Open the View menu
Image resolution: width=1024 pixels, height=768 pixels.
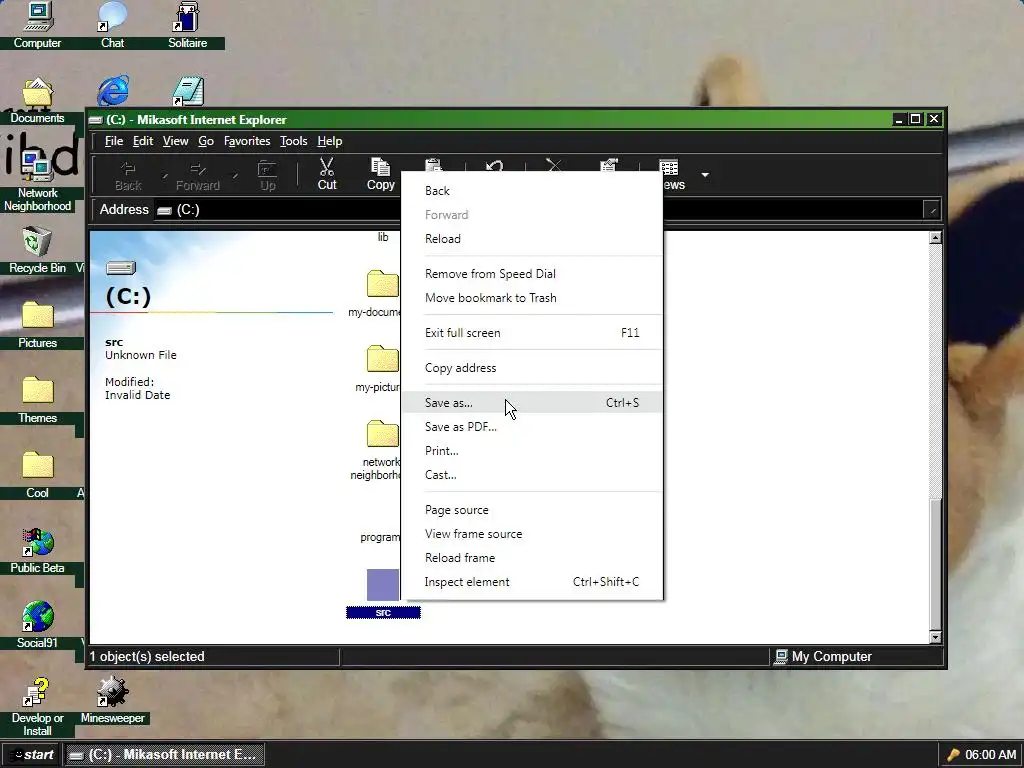(175, 141)
